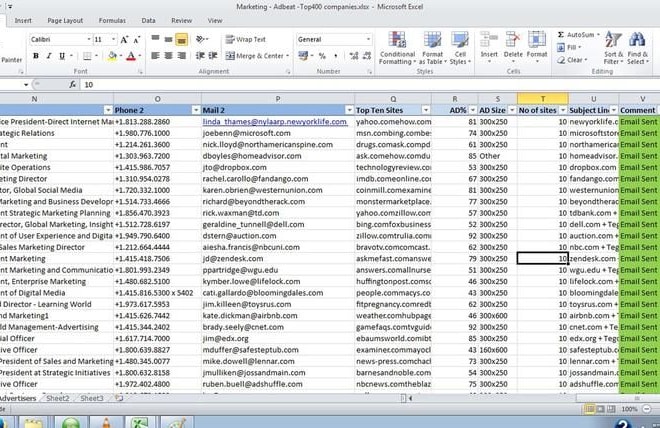The height and width of the screenshot is (428, 660).
Task: Open linda_thames@nylaarp.newyorklife.com email link
Action: tap(274, 122)
